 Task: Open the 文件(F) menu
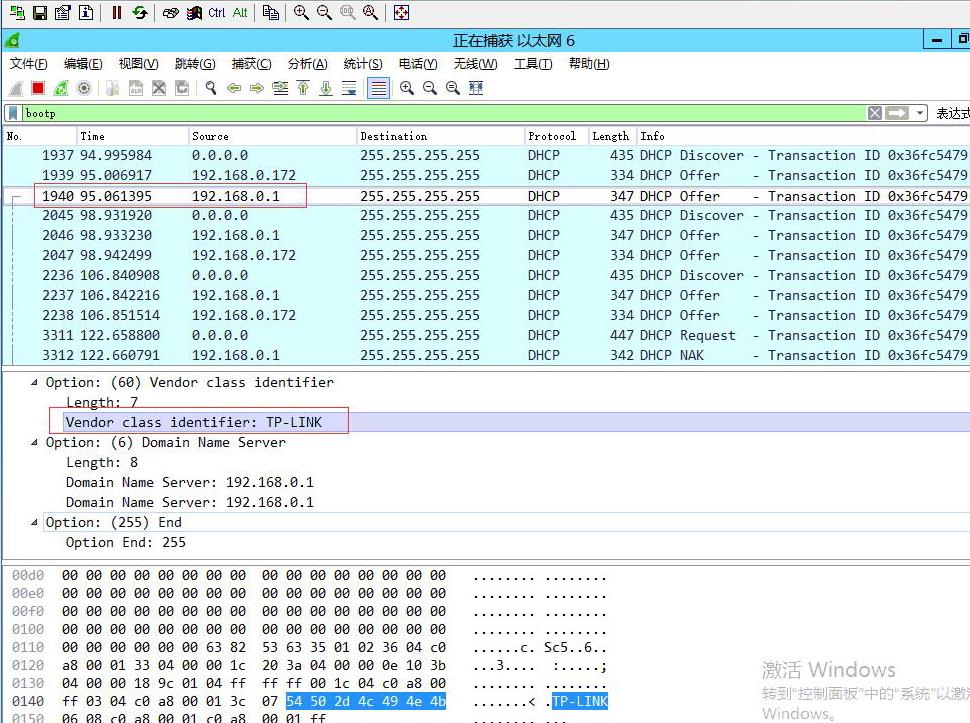[28, 64]
